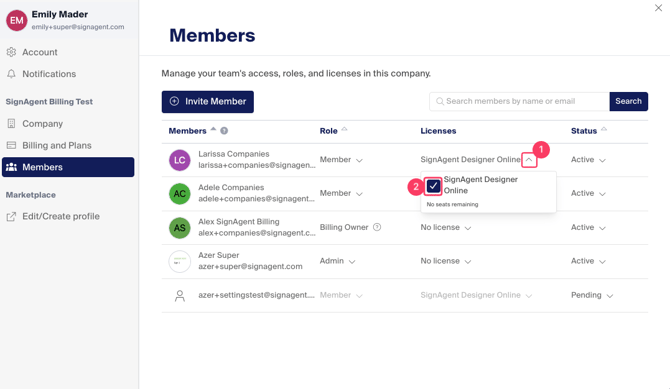Click the search members input field
Screen dimensions: 670x389
click(519, 101)
